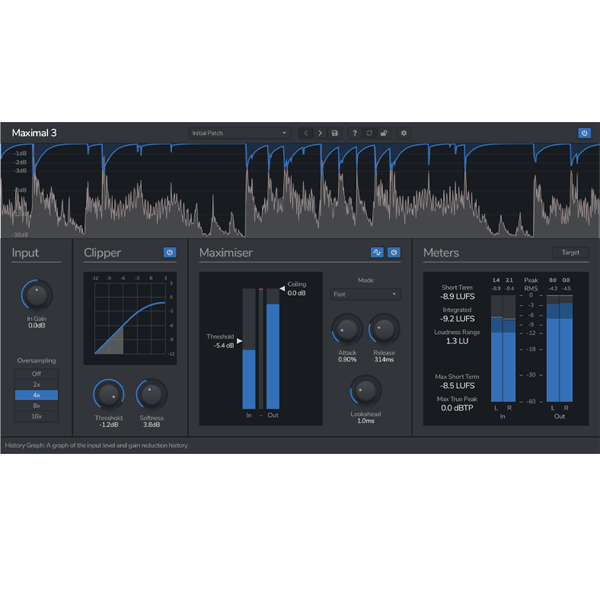Click the Max Short Term -8.5 LUFS reading
Image resolution: width=600 pixels, height=600 pixels.
[457, 386]
